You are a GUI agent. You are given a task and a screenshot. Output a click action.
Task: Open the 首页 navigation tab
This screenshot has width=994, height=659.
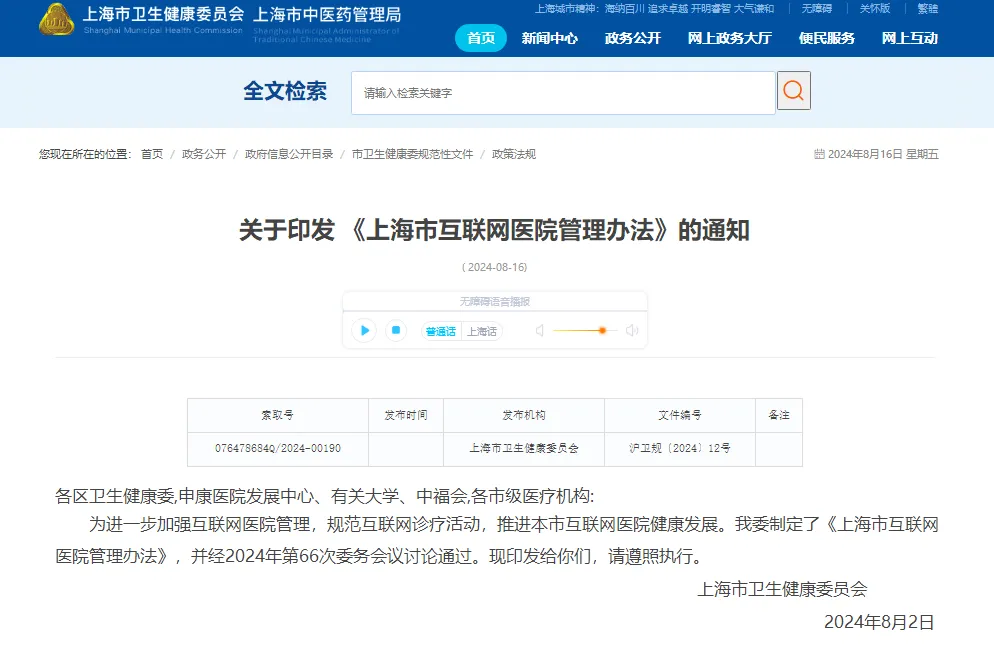tap(481, 38)
